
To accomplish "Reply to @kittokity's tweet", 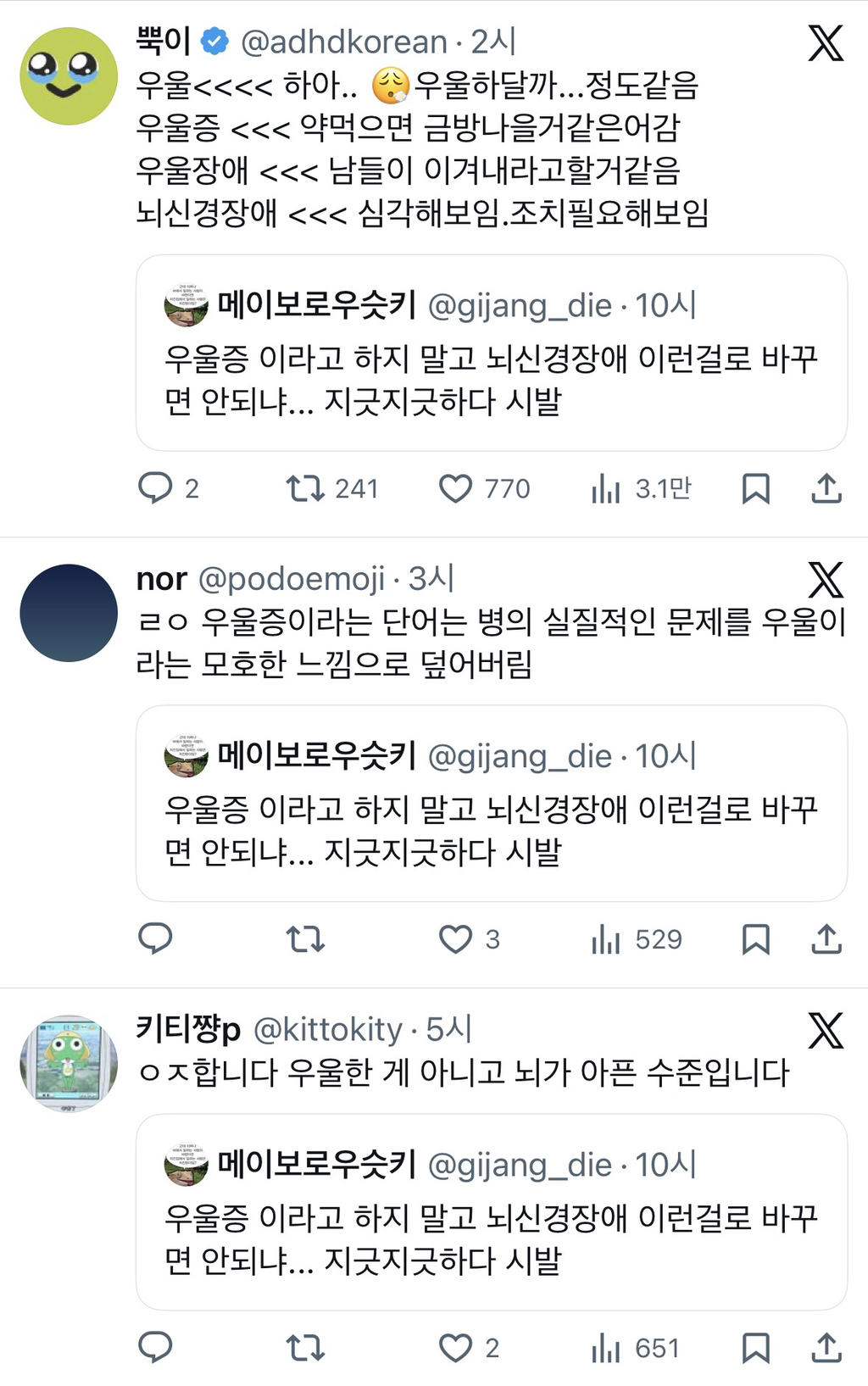I will pos(158,1346).
